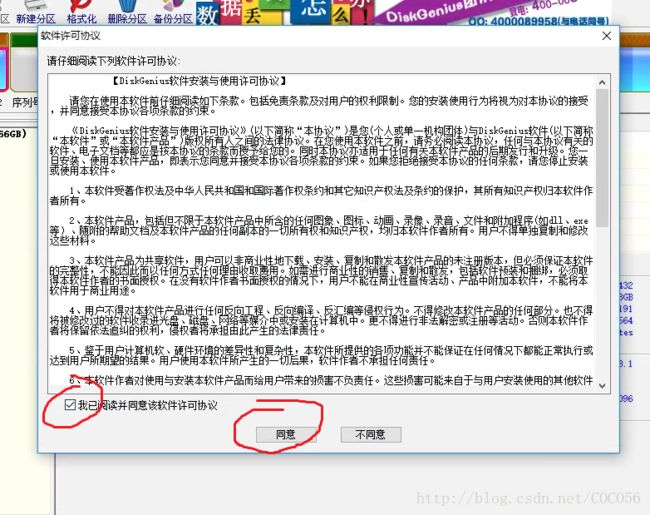
Task: Click the DiskGenius banner advertisement
Action: point(402,12)
